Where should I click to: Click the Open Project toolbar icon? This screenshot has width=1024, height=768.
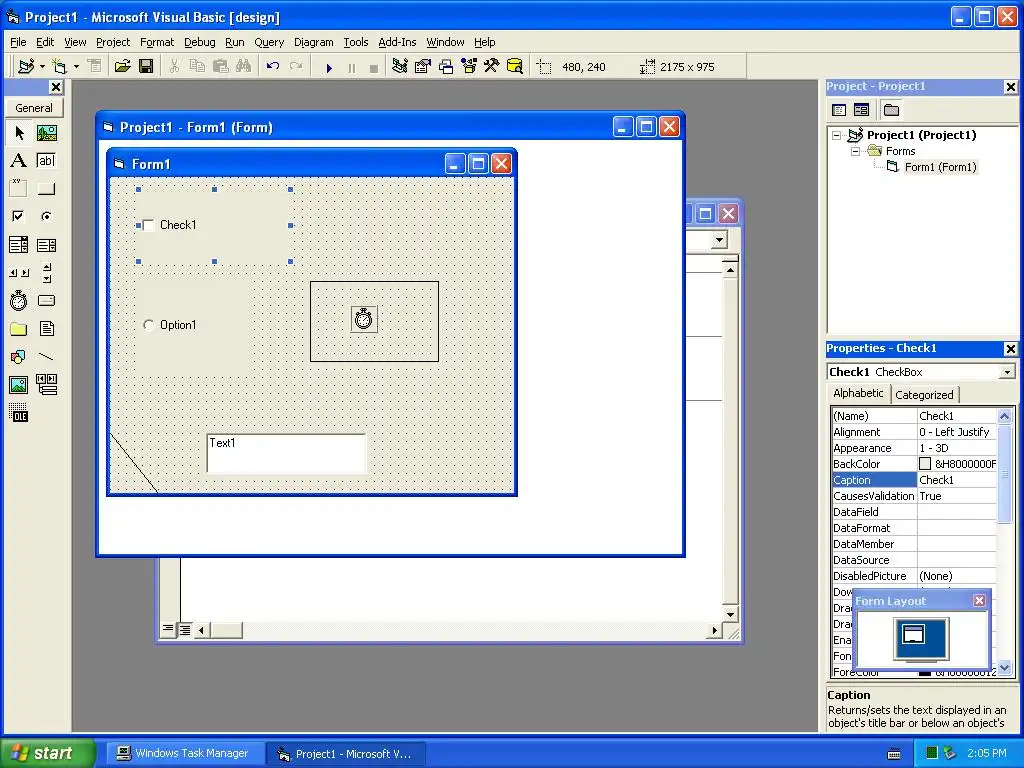point(122,66)
